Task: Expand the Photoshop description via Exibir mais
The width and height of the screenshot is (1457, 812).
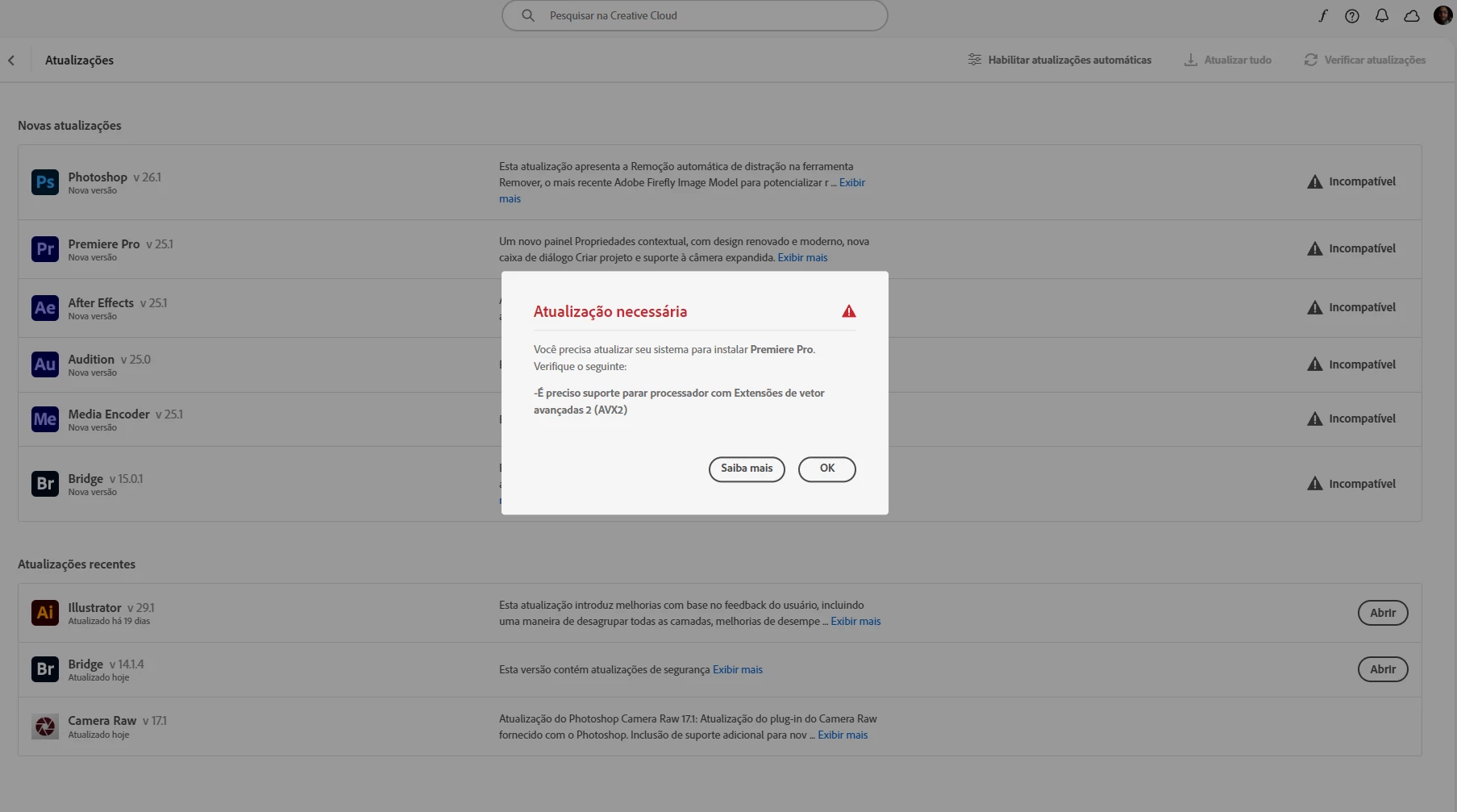Action: (x=852, y=183)
